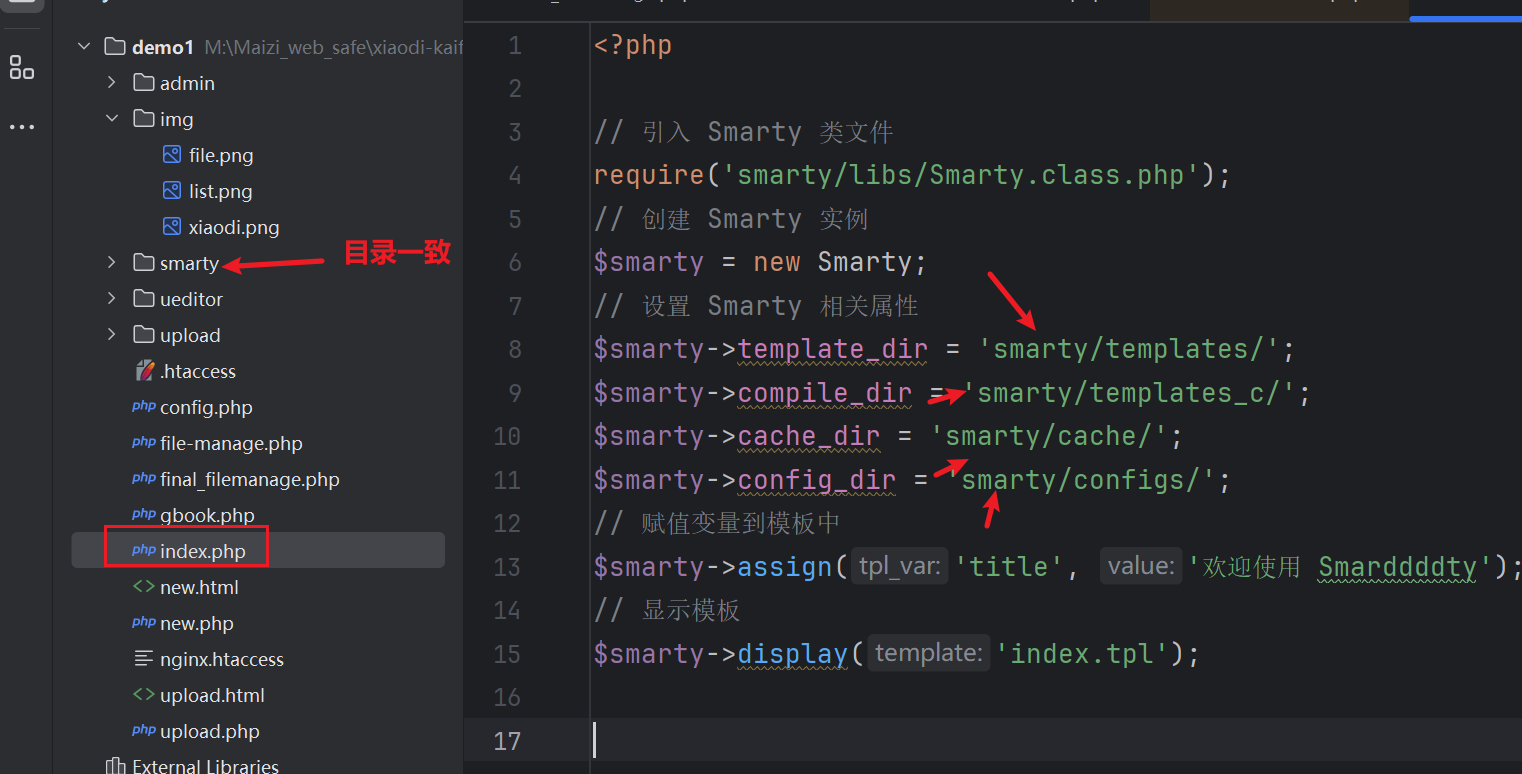
Task: Click 'smarty/templates_c/' string on line 9
Action: click(x=1128, y=393)
